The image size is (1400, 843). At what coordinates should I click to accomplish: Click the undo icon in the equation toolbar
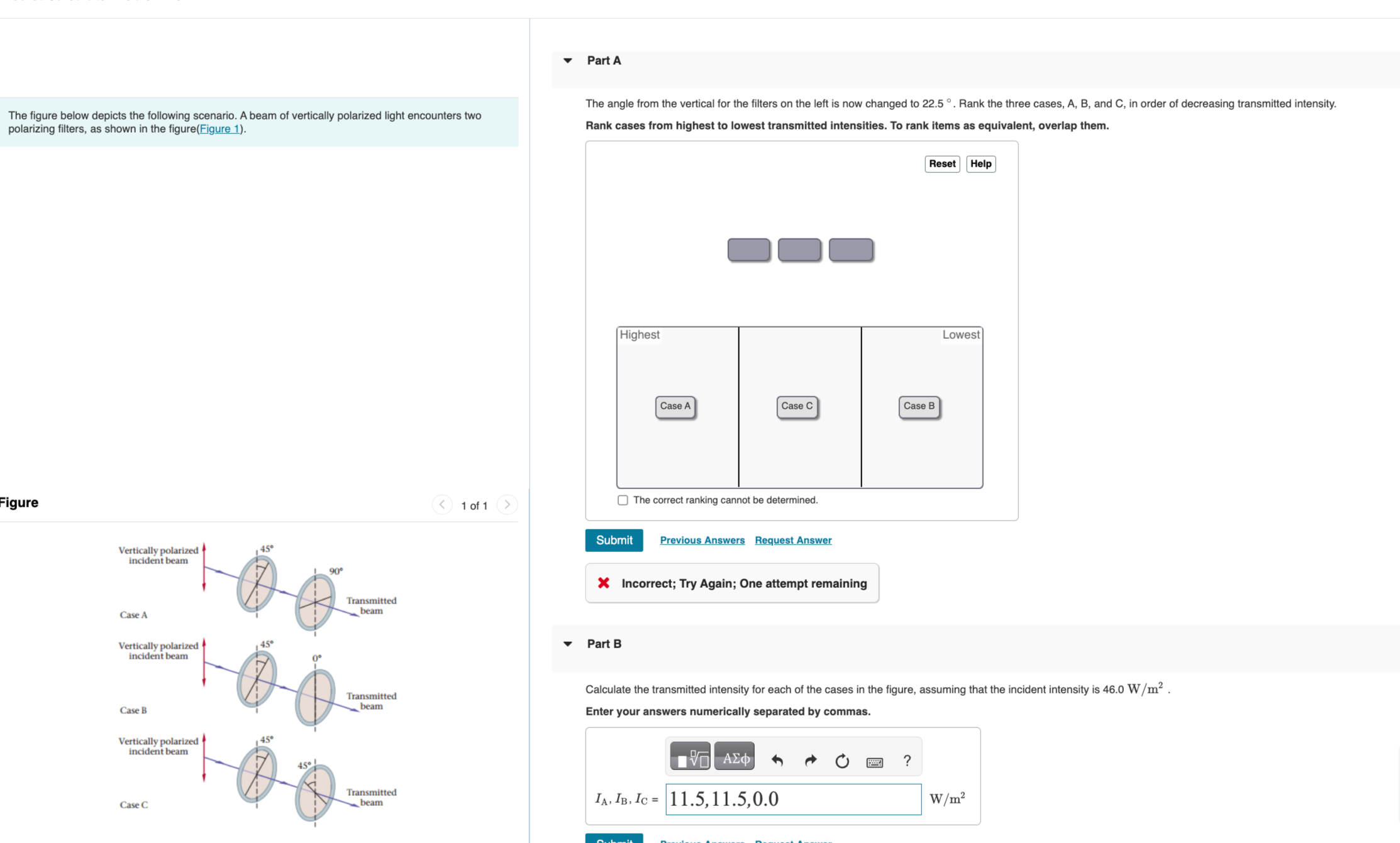click(x=778, y=760)
